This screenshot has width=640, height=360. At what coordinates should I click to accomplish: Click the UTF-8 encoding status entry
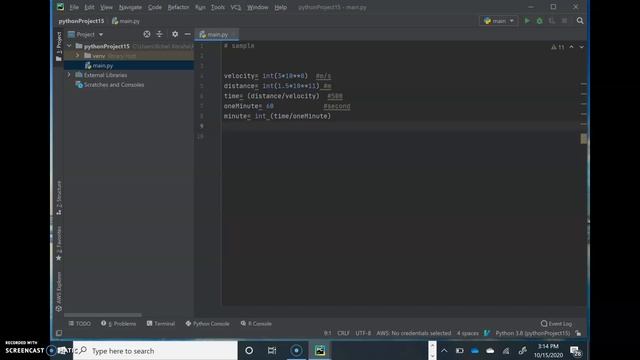coord(363,333)
